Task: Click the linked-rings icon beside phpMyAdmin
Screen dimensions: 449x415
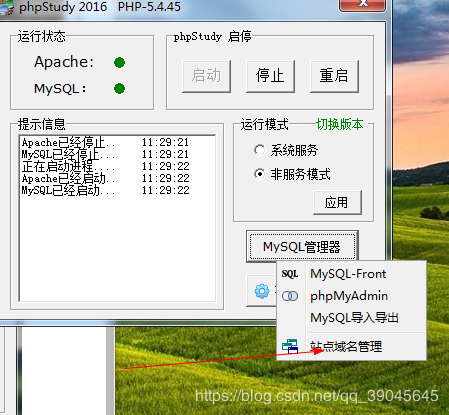Action: 290,296
